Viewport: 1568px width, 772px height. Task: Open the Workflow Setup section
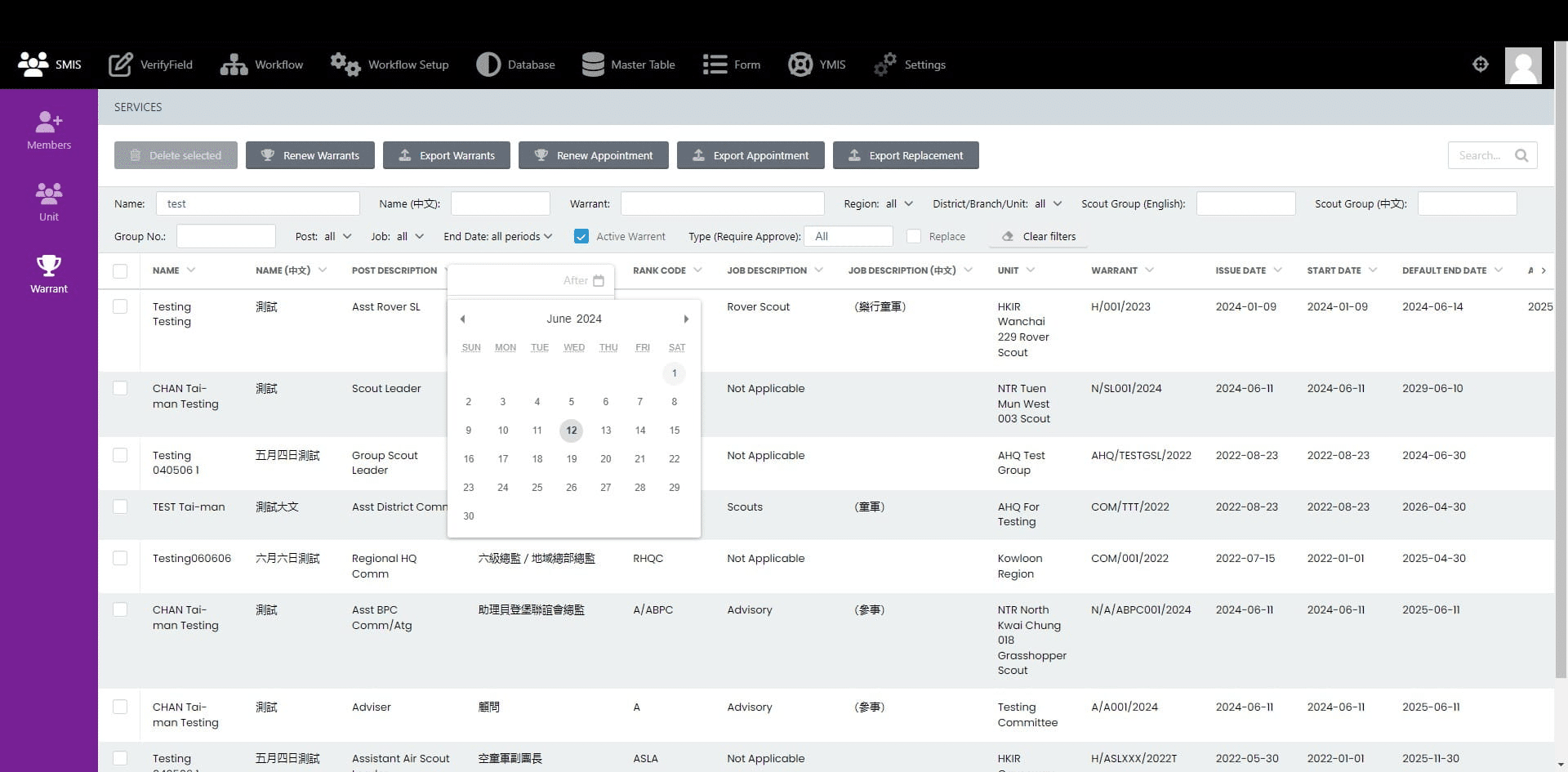tap(390, 65)
